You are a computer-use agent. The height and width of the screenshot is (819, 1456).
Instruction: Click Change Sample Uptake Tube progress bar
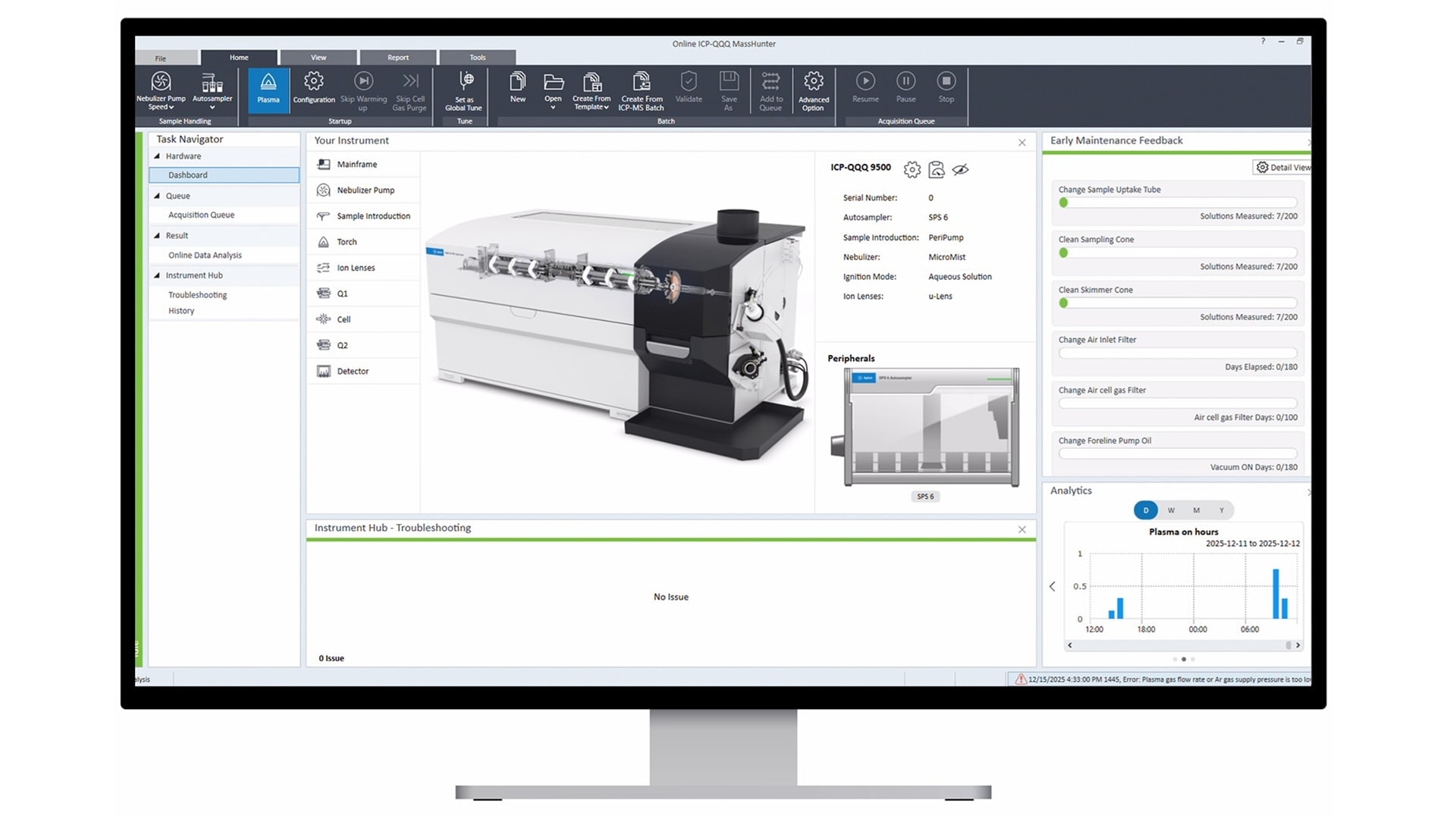click(x=1178, y=202)
